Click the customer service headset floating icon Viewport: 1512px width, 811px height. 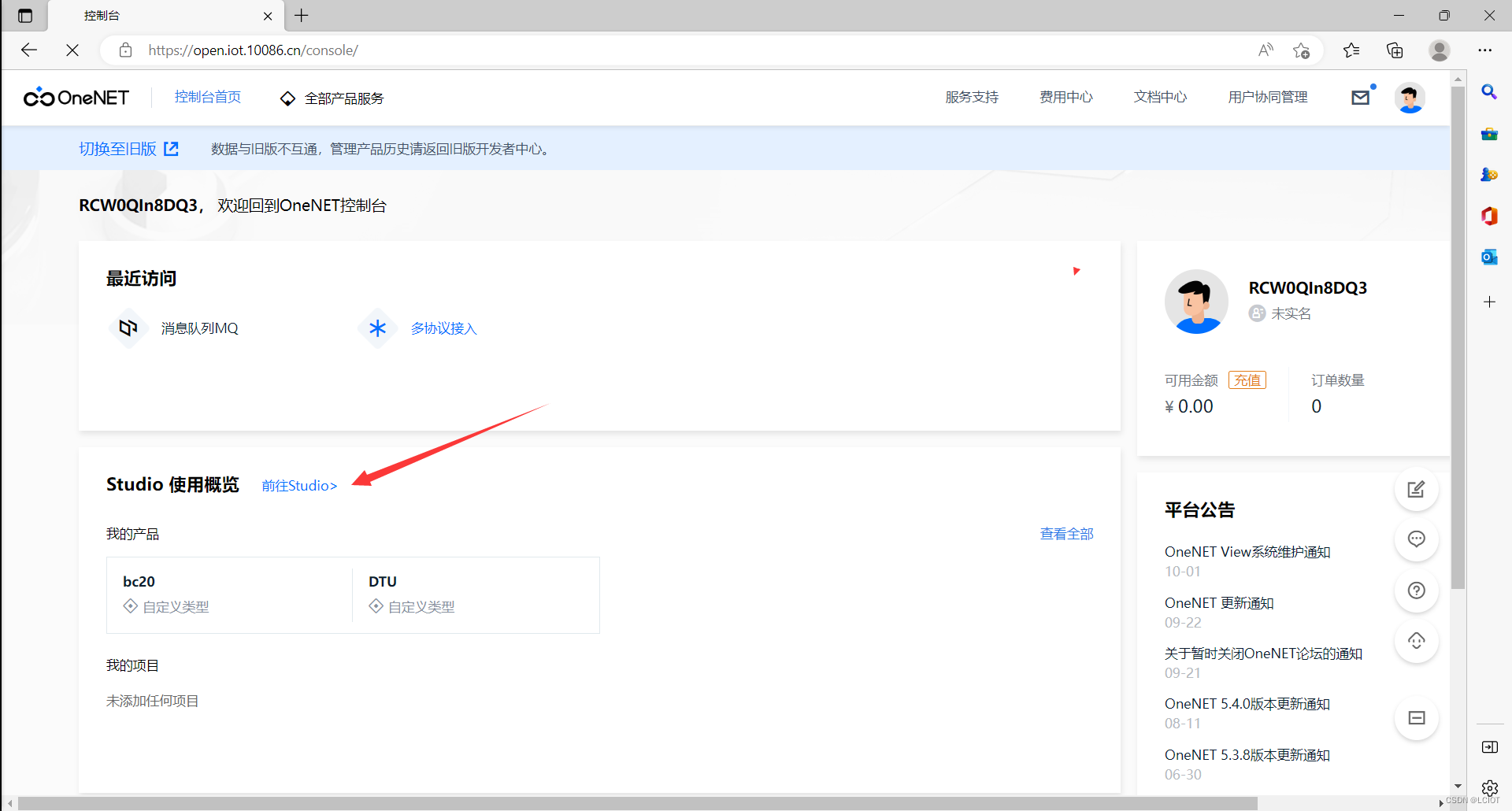coord(1416,641)
